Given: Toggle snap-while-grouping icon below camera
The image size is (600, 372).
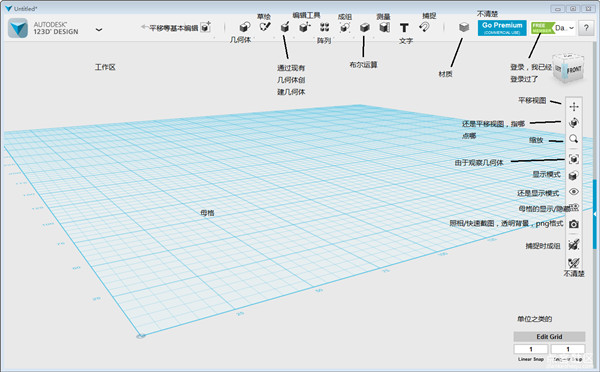Looking at the screenshot, I should pyautogui.click(x=574, y=244).
